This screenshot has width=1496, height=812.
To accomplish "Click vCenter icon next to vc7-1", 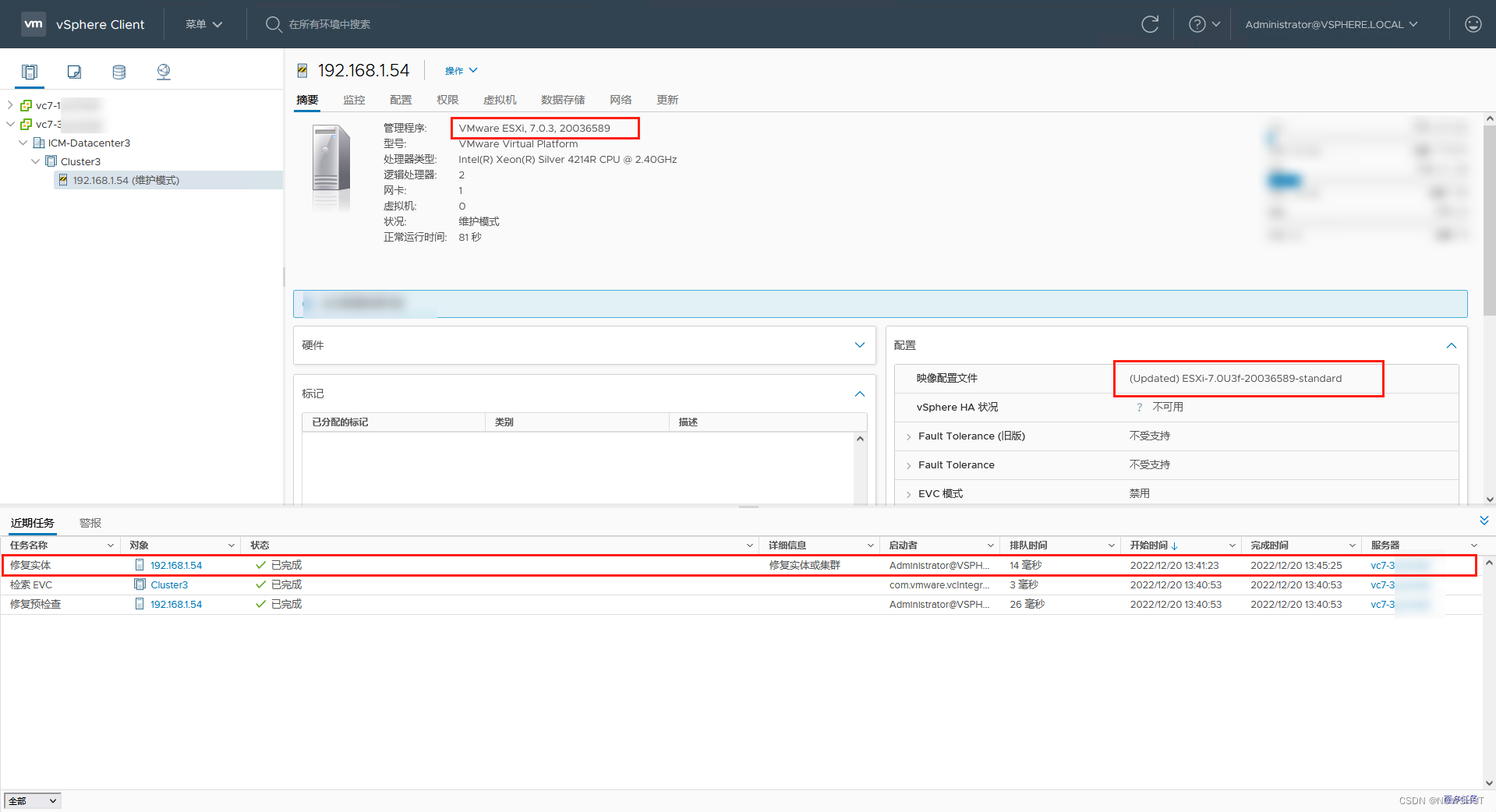I will [27, 105].
